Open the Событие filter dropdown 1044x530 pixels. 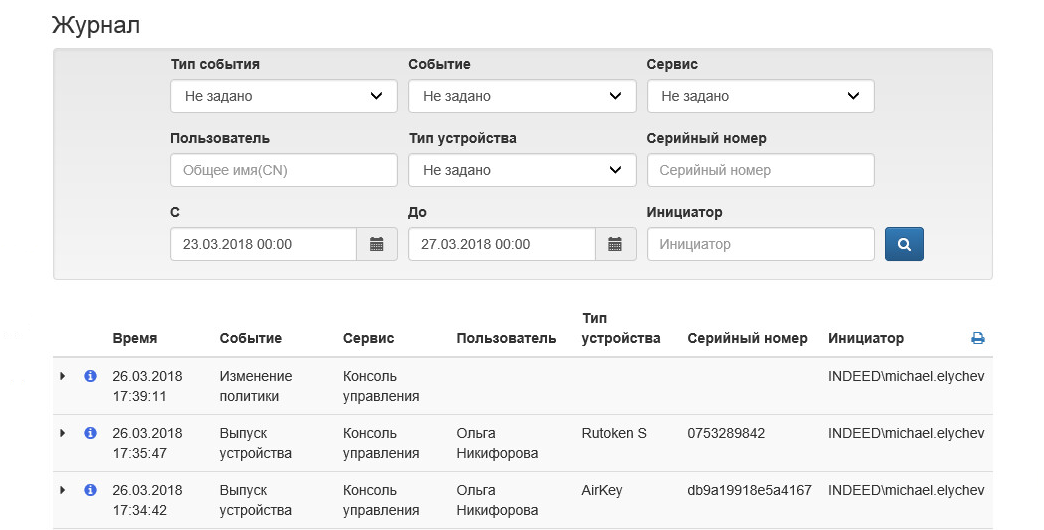(x=521, y=97)
